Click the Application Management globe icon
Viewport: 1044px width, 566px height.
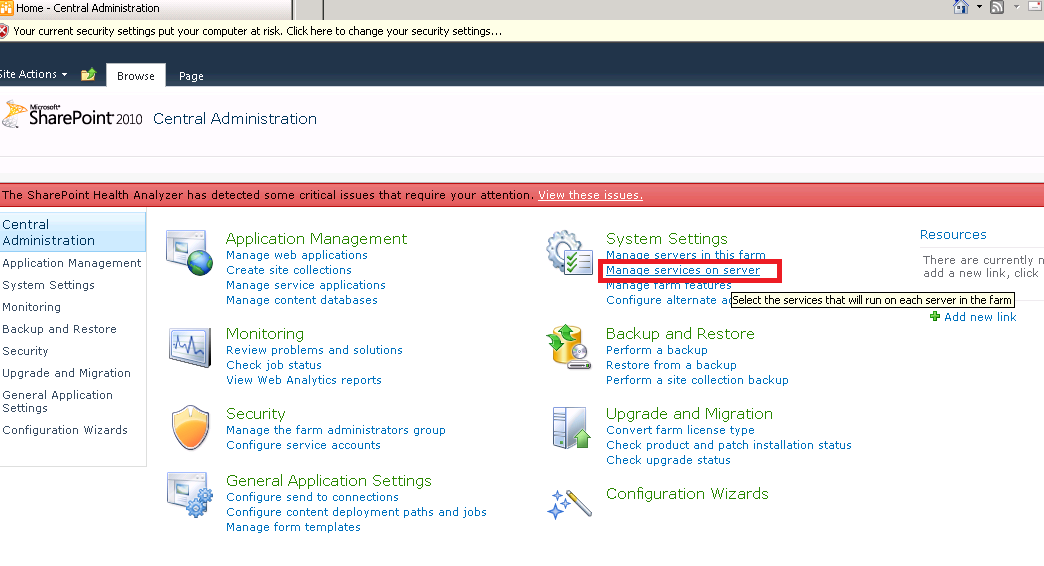[x=190, y=253]
